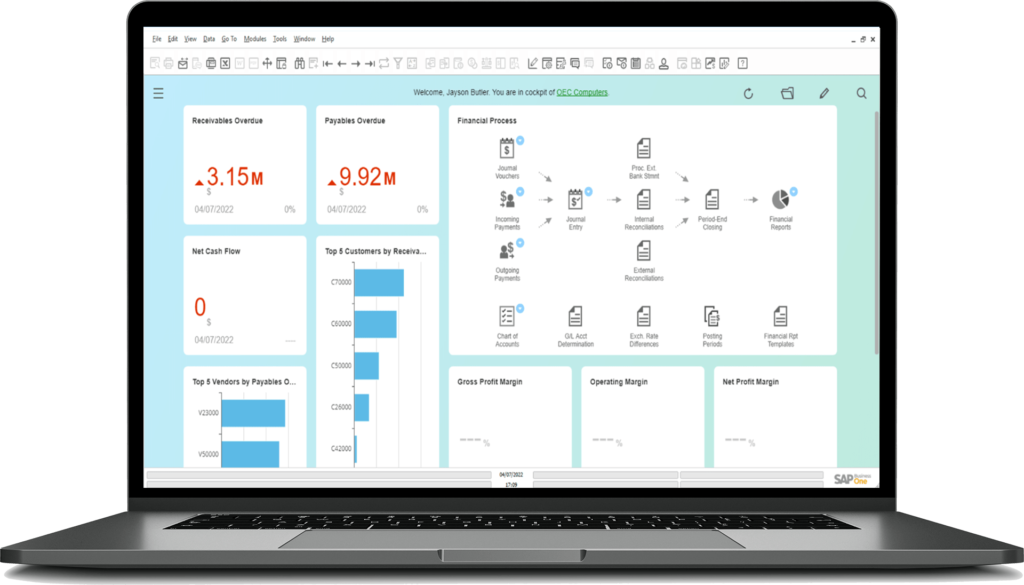
Task: Expand the blue badge on Financial Reports
Action: [x=796, y=190]
